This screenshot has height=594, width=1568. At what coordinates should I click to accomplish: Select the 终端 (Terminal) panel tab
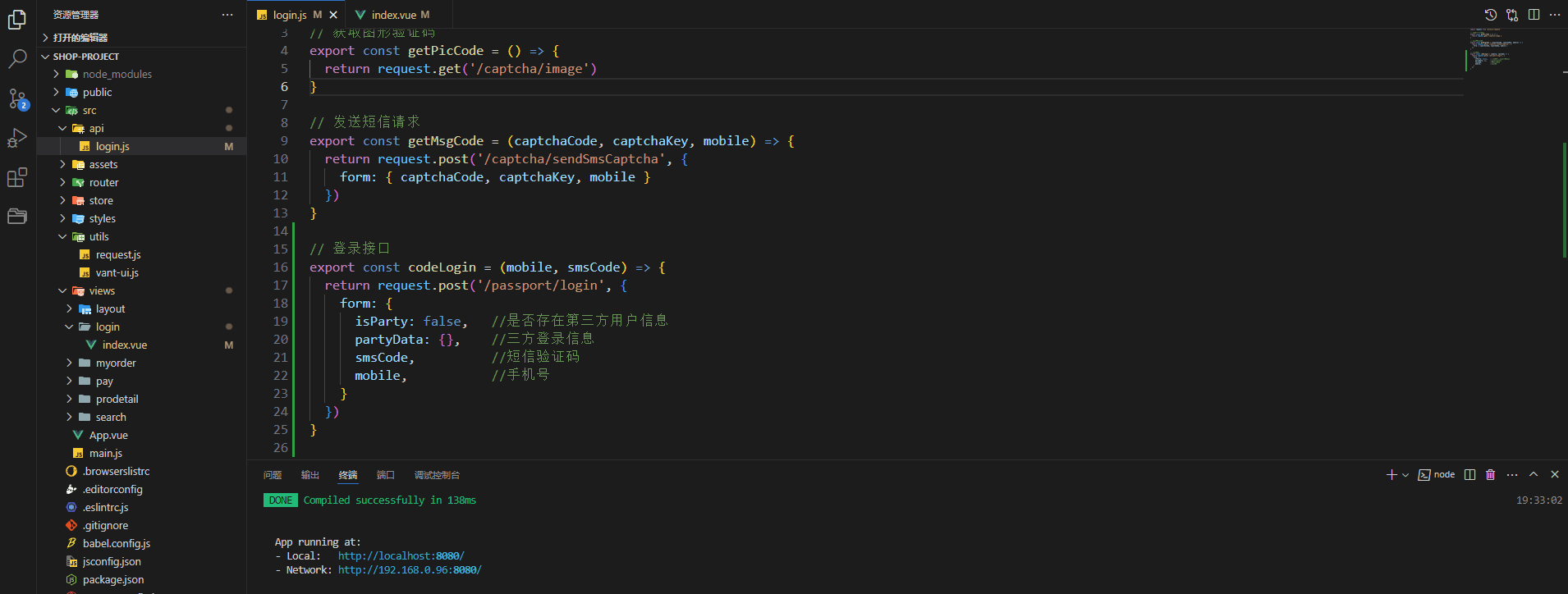[348, 475]
